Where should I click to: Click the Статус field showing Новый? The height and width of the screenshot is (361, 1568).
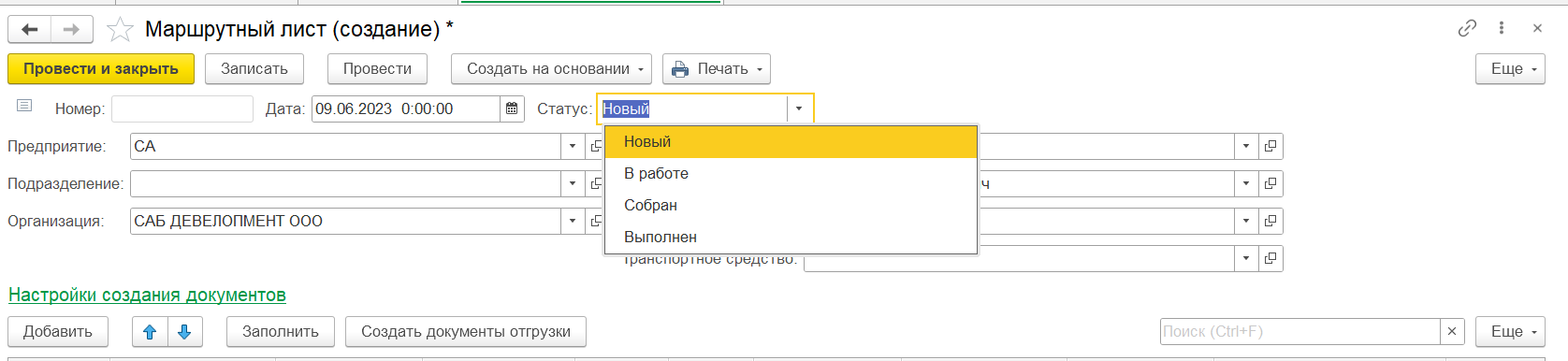[692, 108]
